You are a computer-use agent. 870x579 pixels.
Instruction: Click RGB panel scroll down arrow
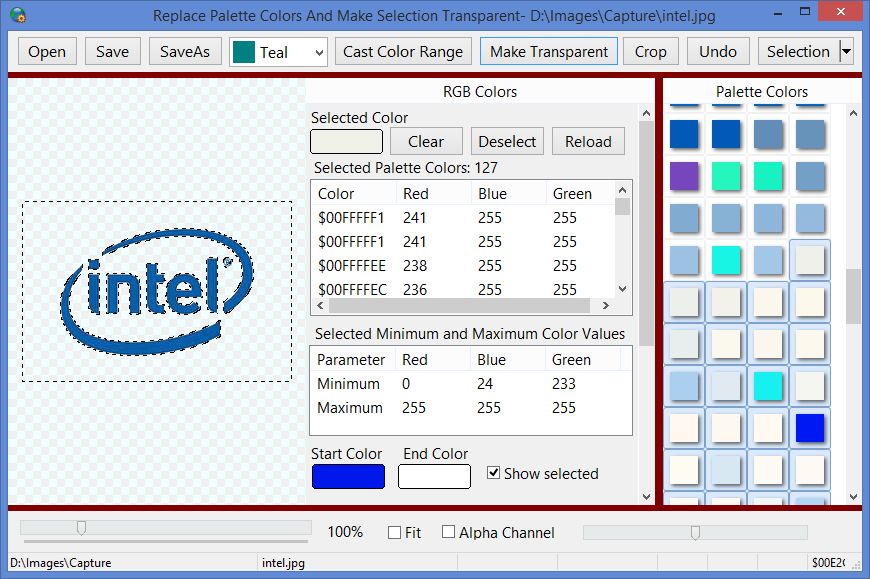(646, 496)
